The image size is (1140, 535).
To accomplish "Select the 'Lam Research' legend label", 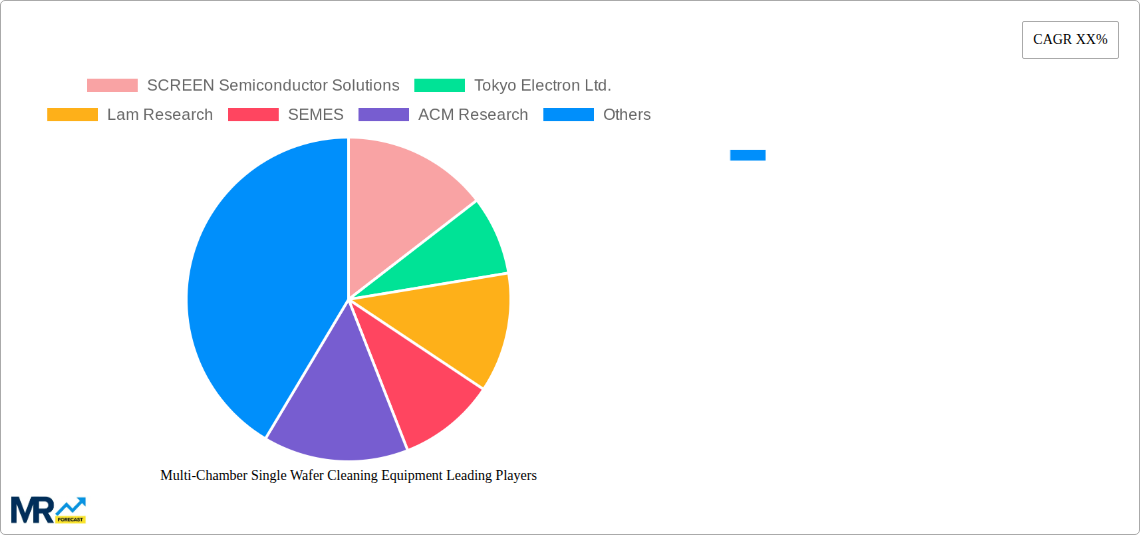I will [x=160, y=115].
